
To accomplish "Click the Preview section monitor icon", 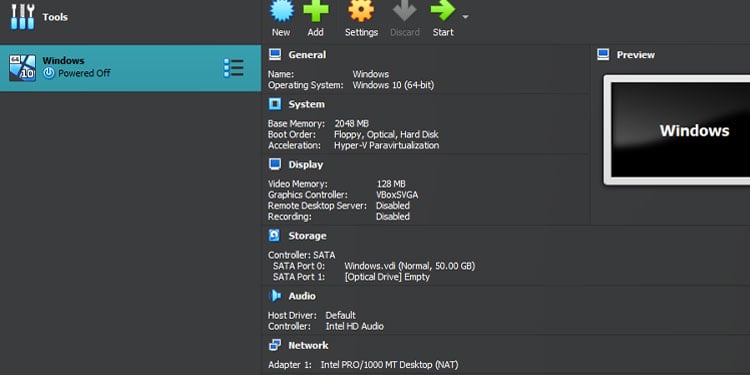I will (x=603, y=55).
